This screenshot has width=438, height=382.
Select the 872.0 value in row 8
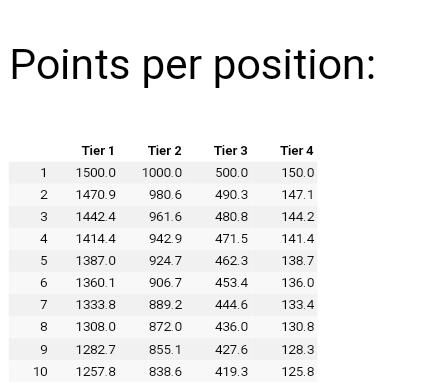coord(165,327)
